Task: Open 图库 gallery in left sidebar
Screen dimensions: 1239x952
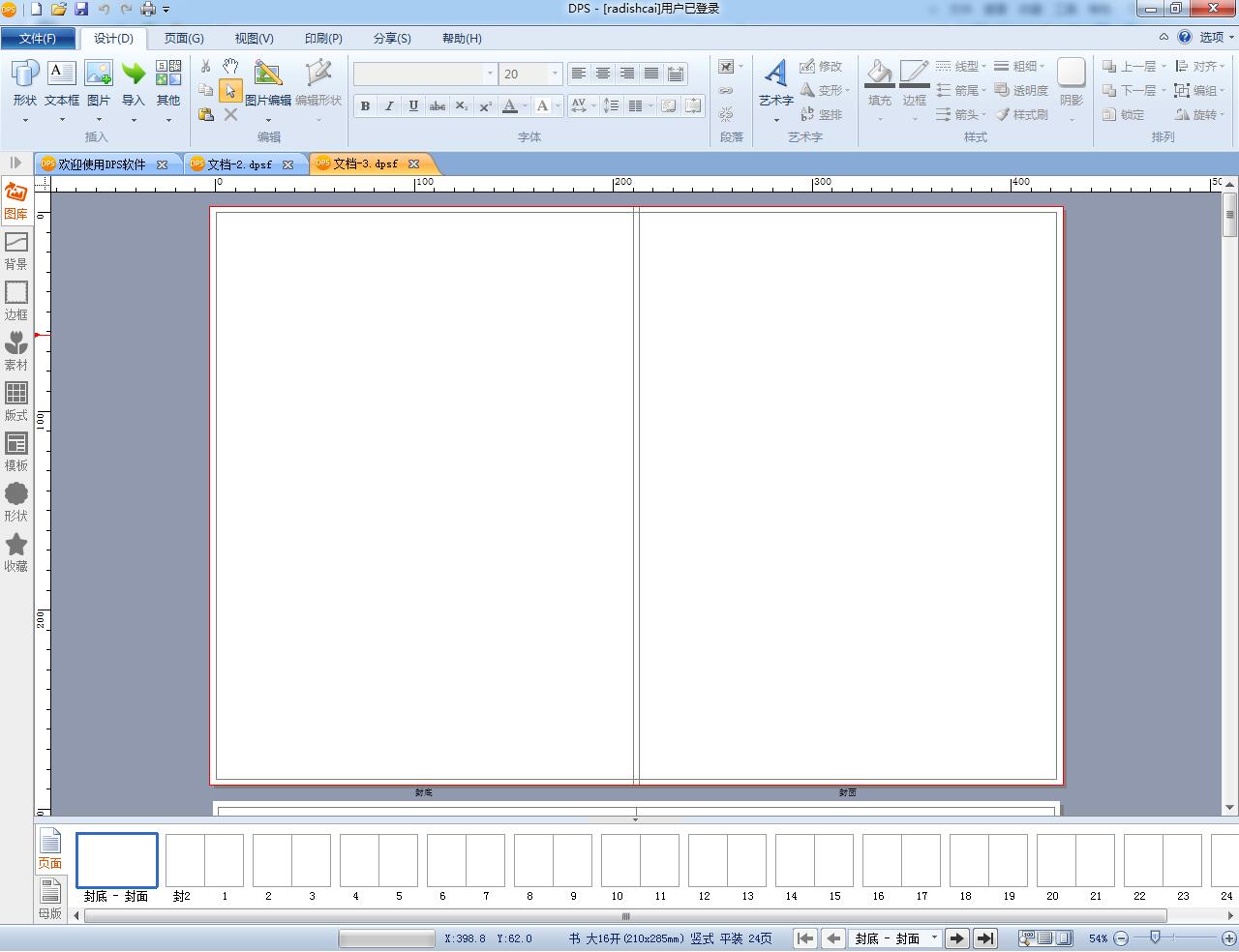Action: (x=16, y=200)
